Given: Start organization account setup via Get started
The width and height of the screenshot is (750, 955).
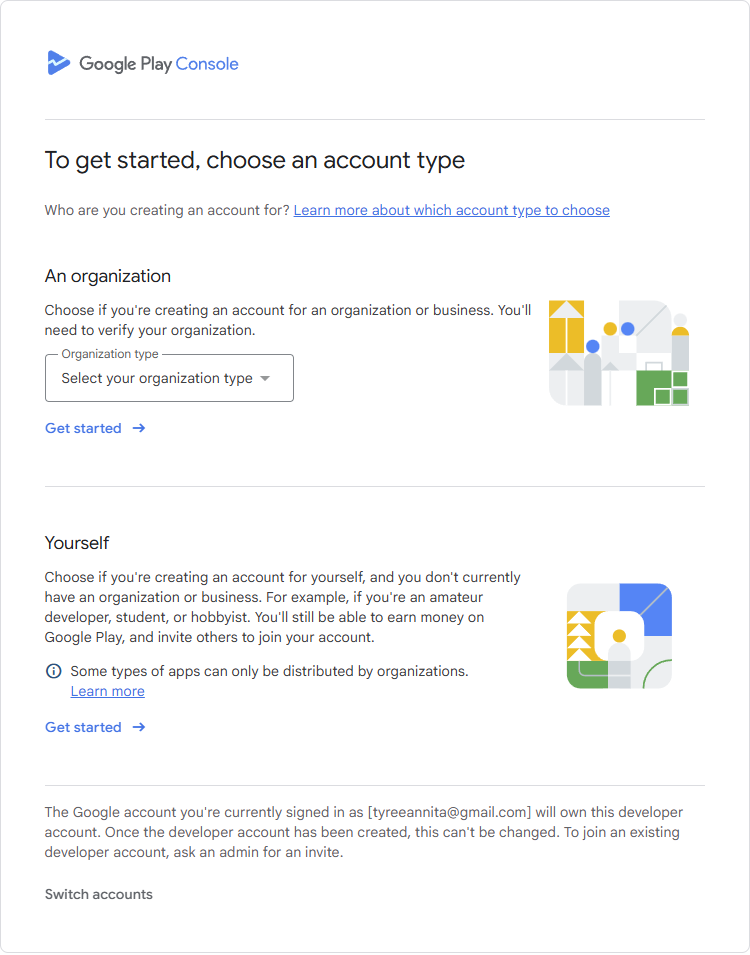Looking at the screenshot, I should (83, 428).
